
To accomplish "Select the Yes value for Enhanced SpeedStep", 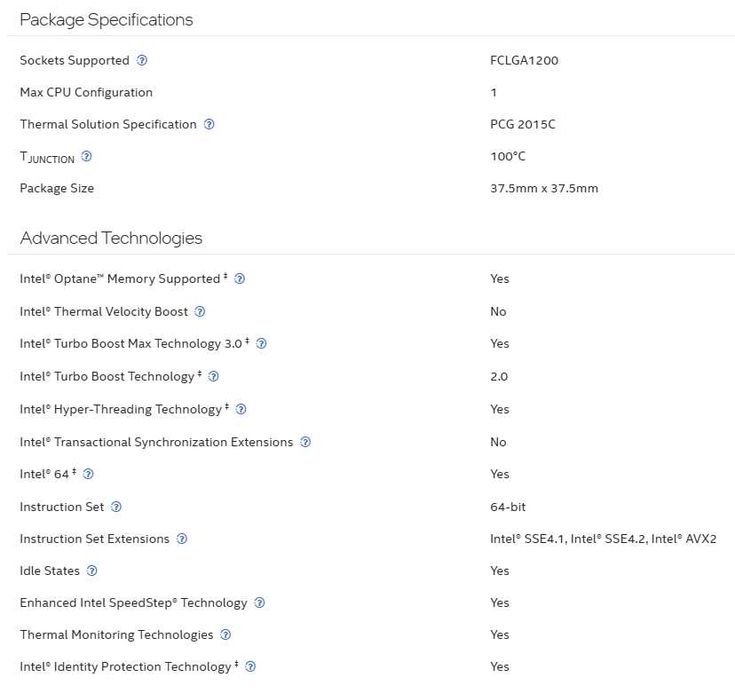I will click(x=500, y=603).
